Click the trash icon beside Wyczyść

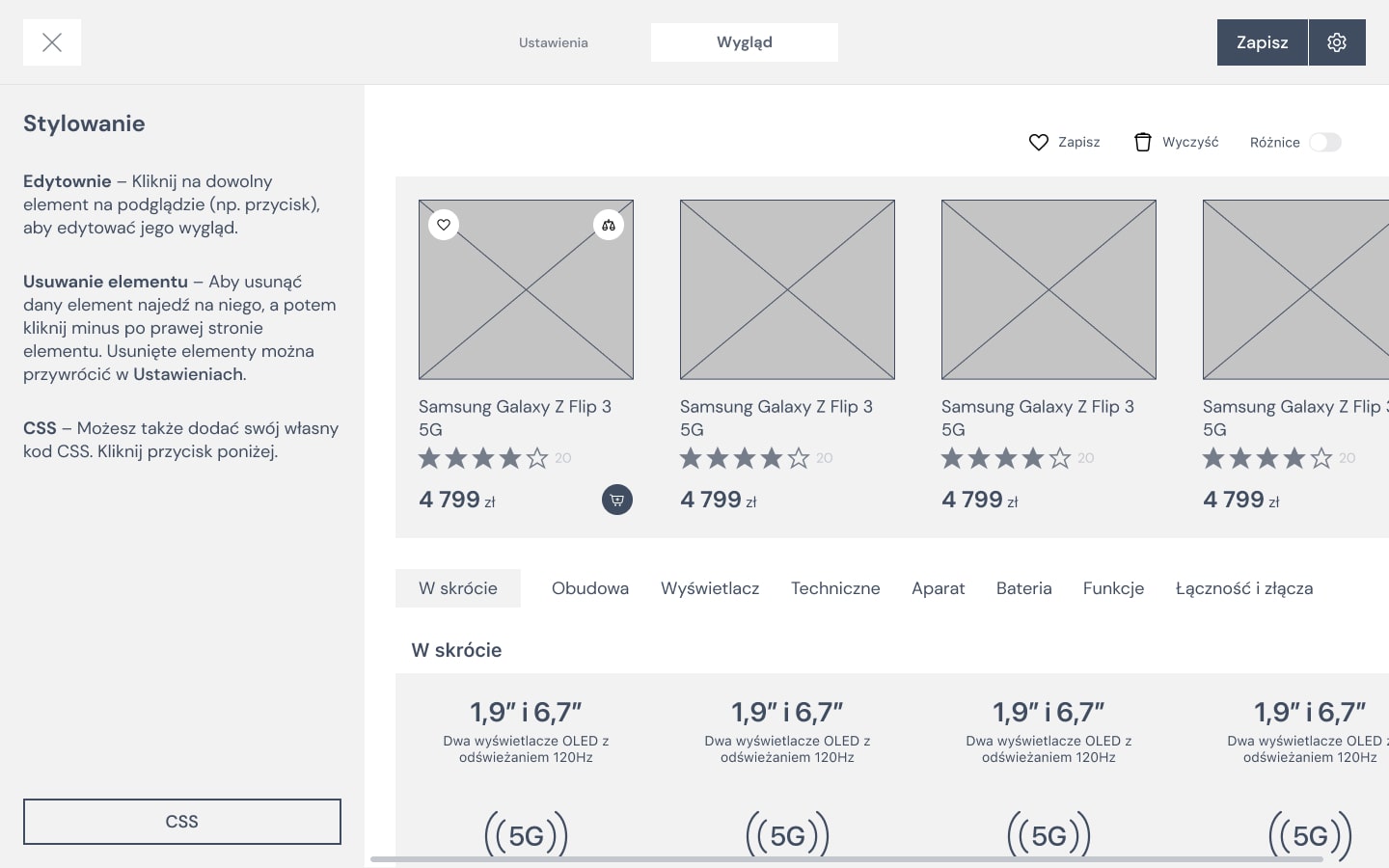tap(1143, 143)
